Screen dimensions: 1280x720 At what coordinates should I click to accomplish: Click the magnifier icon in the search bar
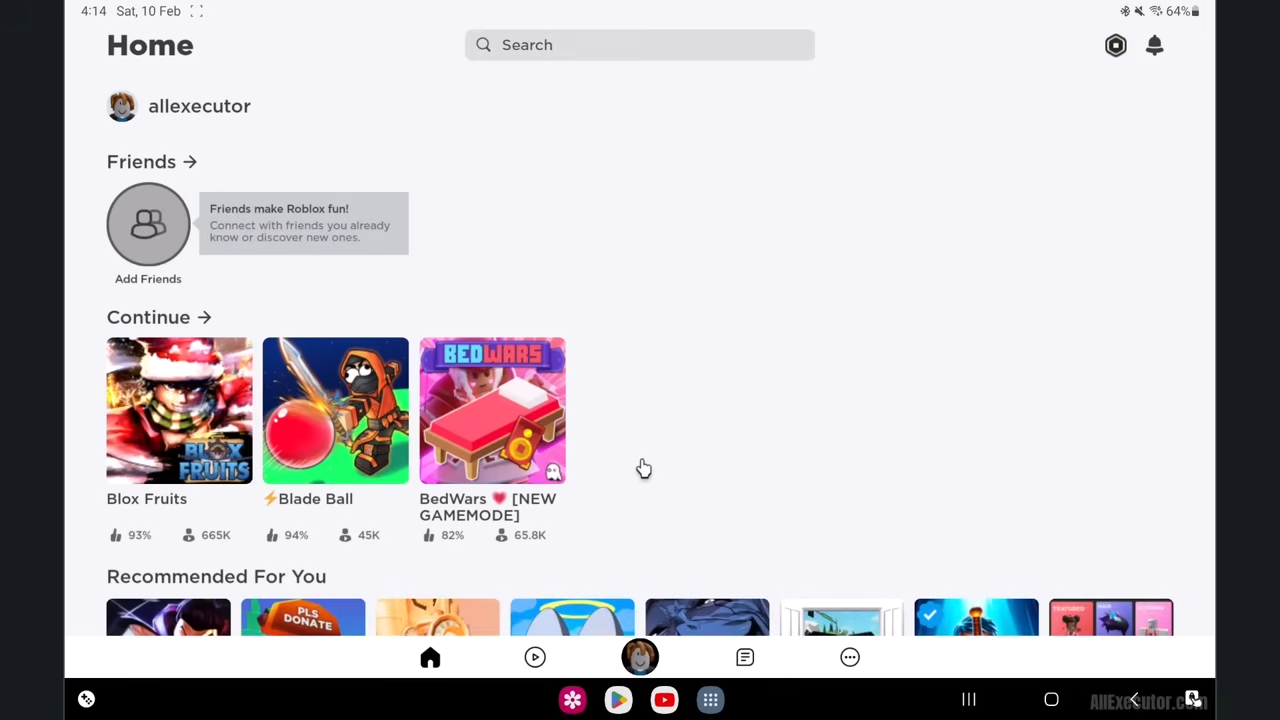coord(483,44)
